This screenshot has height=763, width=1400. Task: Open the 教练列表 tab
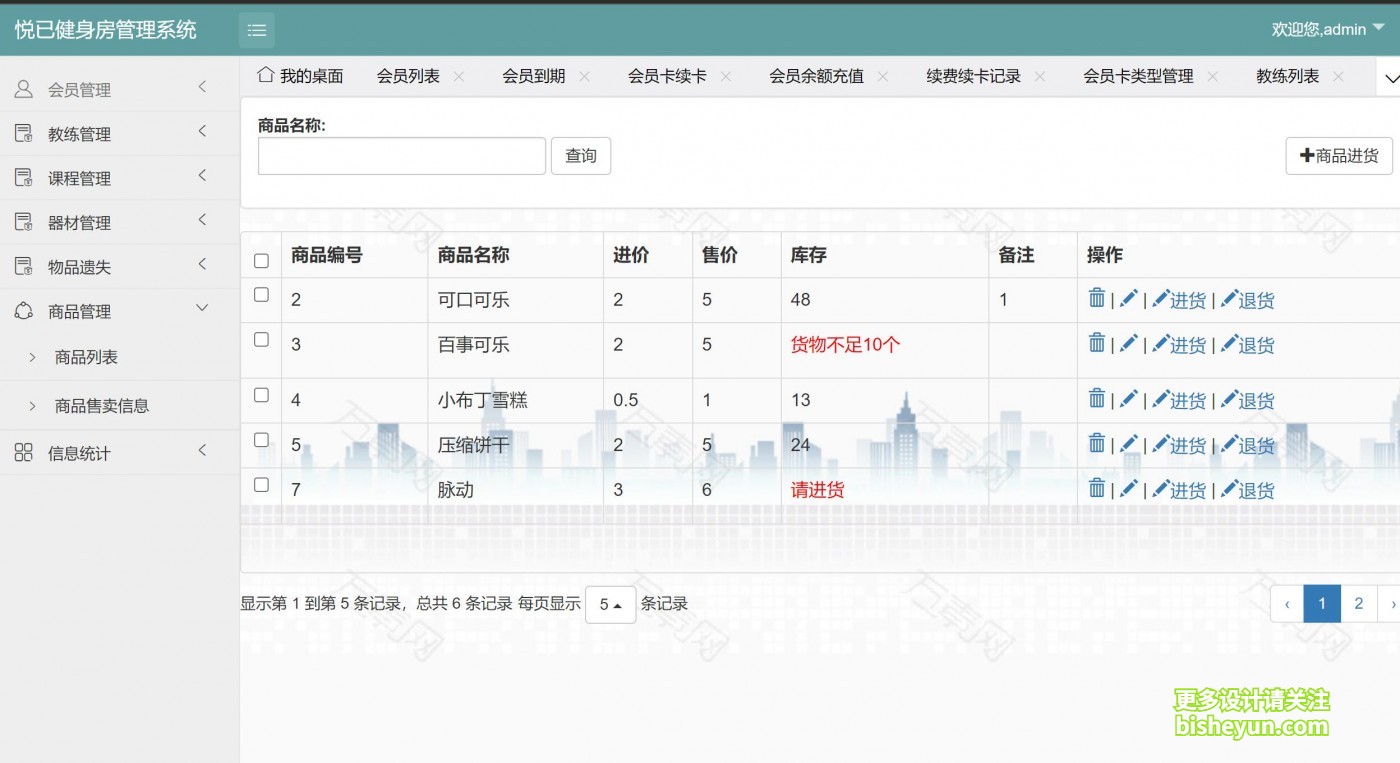click(1286, 75)
